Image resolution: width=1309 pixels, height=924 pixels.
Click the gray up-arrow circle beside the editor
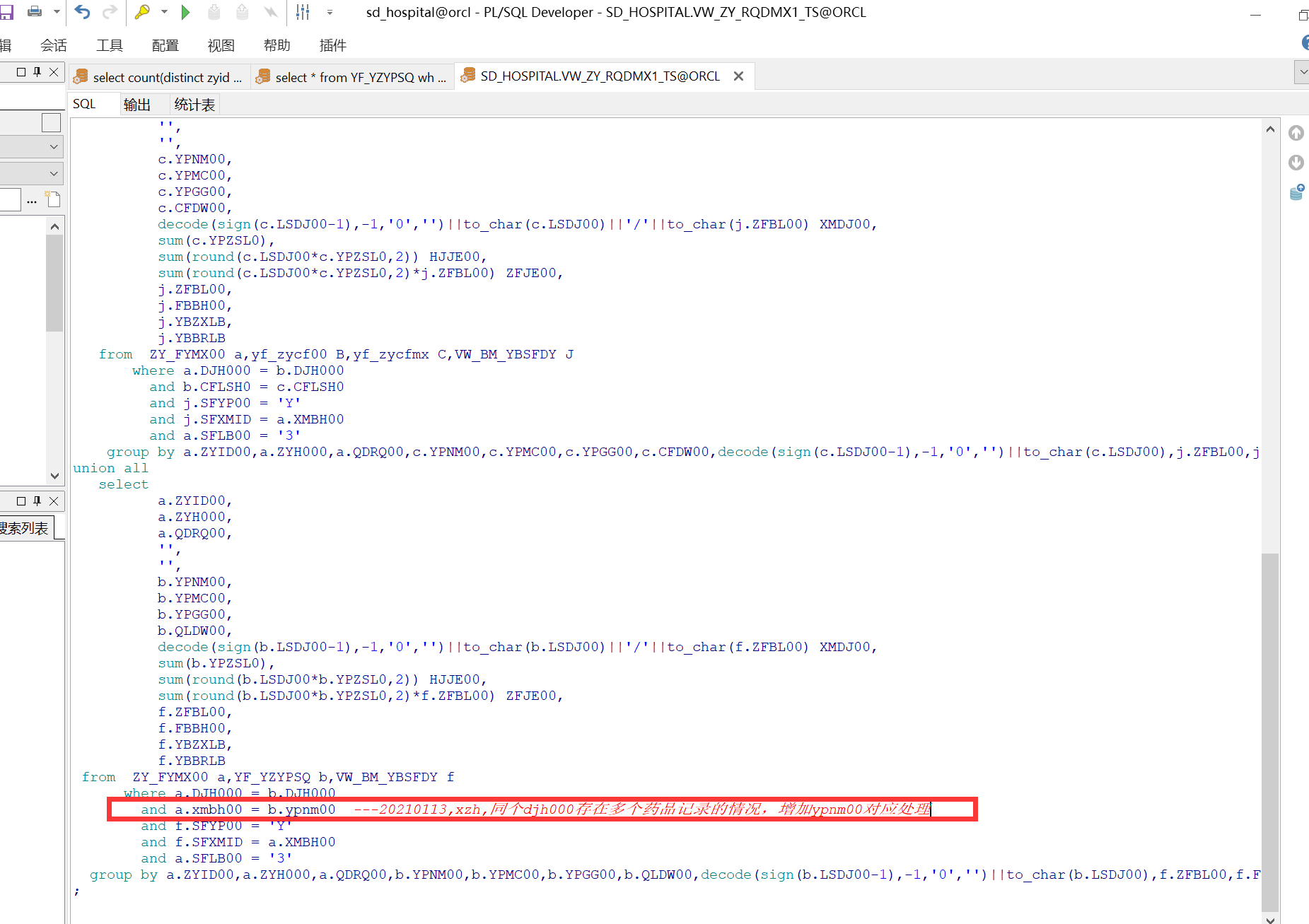1296,133
